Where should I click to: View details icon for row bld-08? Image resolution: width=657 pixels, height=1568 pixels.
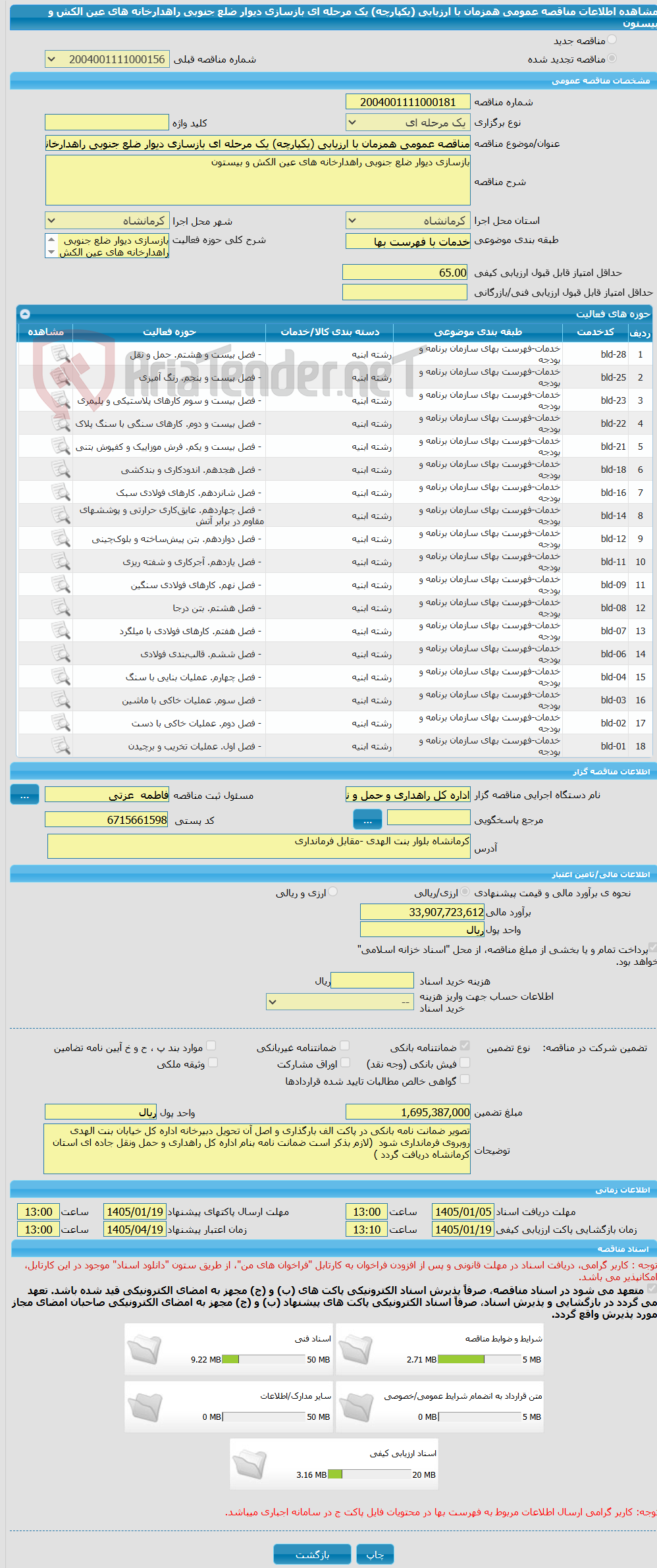point(61,608)
